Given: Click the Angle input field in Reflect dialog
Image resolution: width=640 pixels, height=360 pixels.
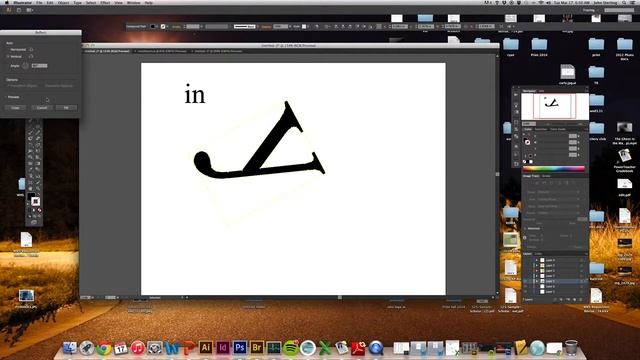Looking at the screenshot, I should tap(40, 65).
